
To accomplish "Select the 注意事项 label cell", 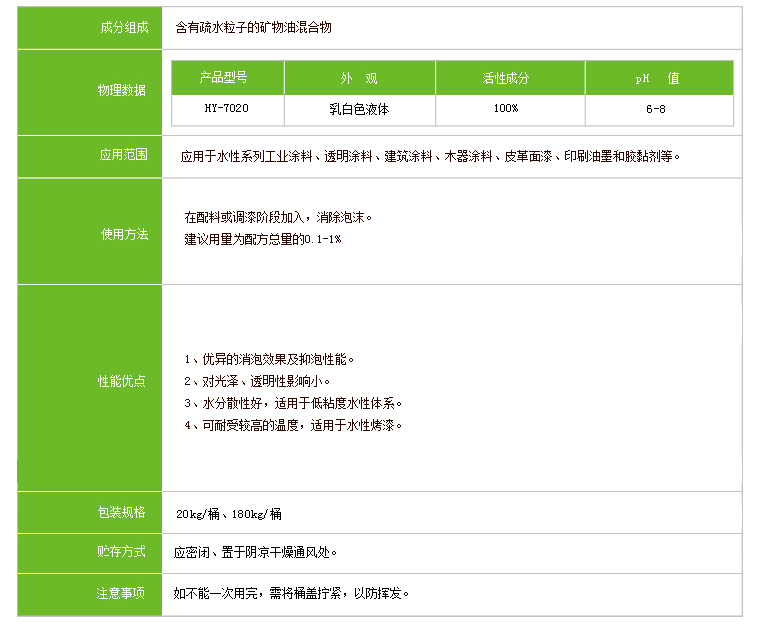I will click(x=121, y=593).
